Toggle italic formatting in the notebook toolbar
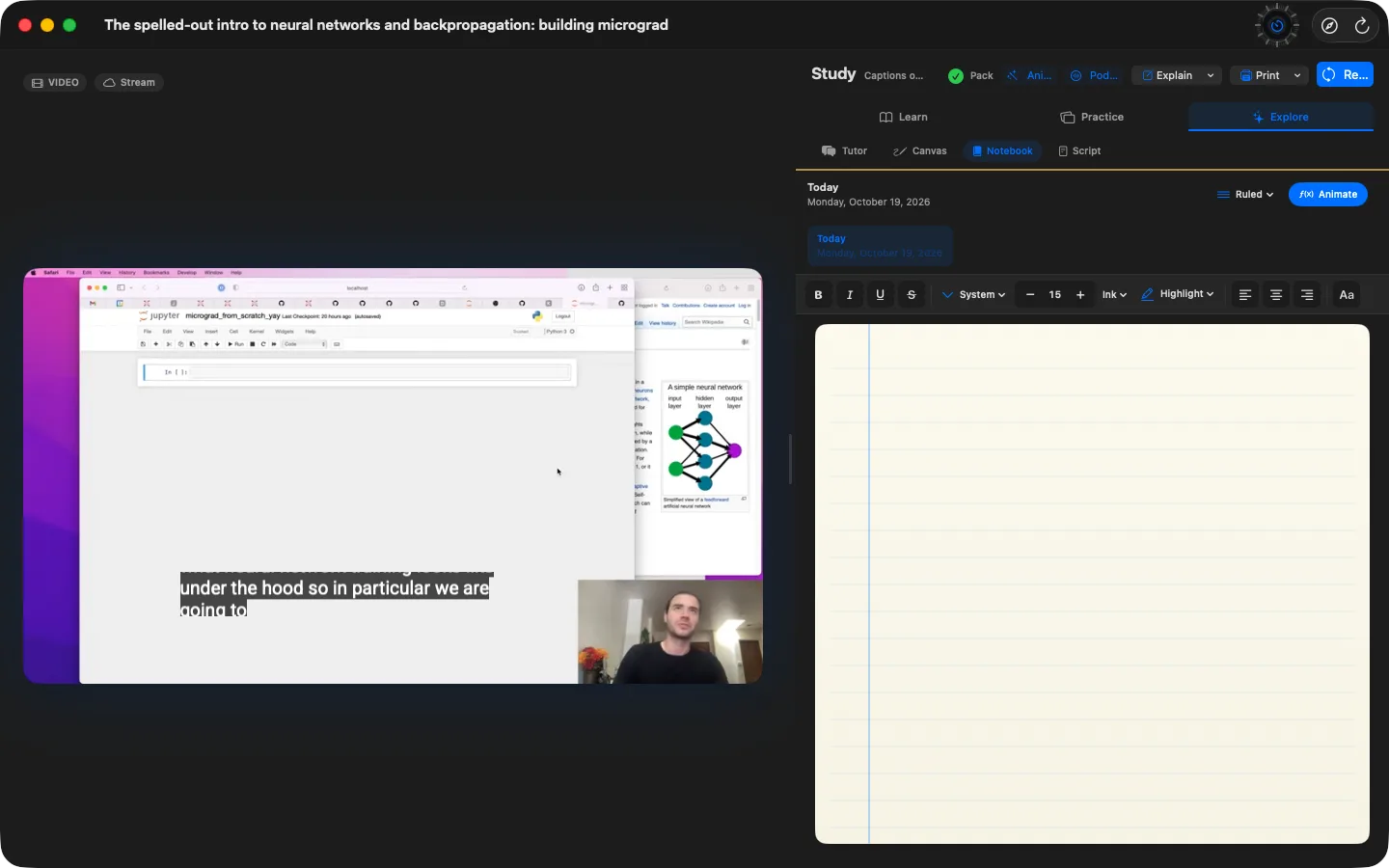This screenshot has width=1389, height=868. coord(850,295)
